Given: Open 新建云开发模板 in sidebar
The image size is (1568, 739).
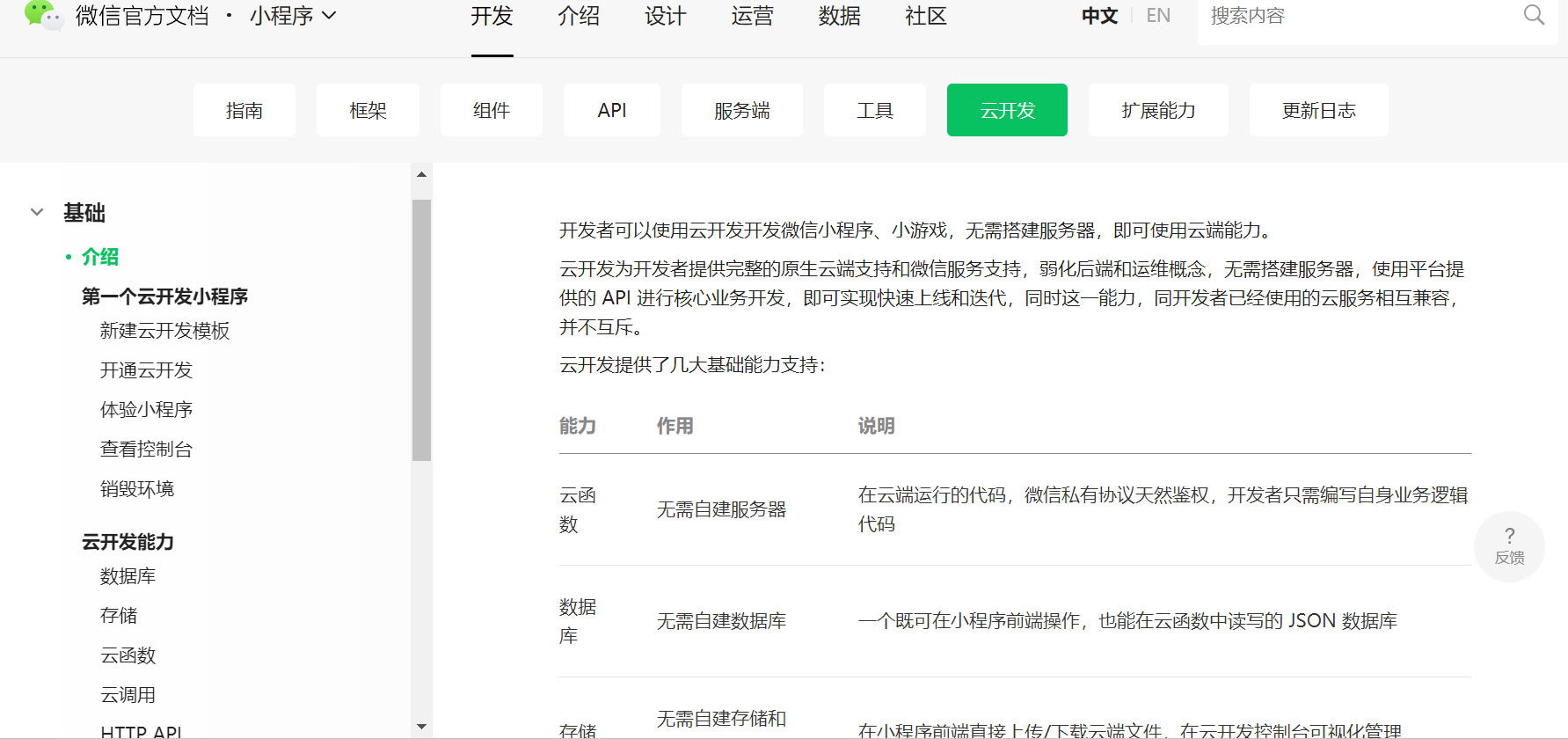Looking at the screenshot, I should (164, 331).
